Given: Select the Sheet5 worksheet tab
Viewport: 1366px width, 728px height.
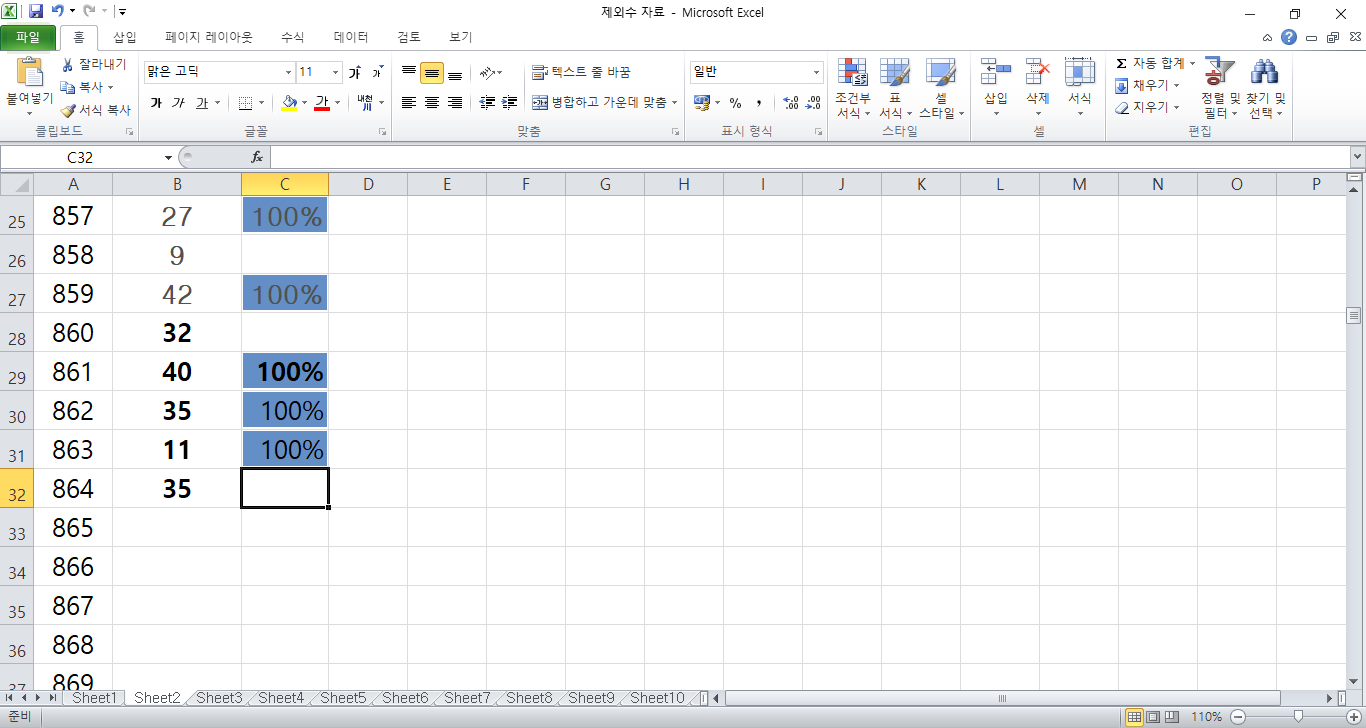Looking at the screenshot, I should click(343, 698).
